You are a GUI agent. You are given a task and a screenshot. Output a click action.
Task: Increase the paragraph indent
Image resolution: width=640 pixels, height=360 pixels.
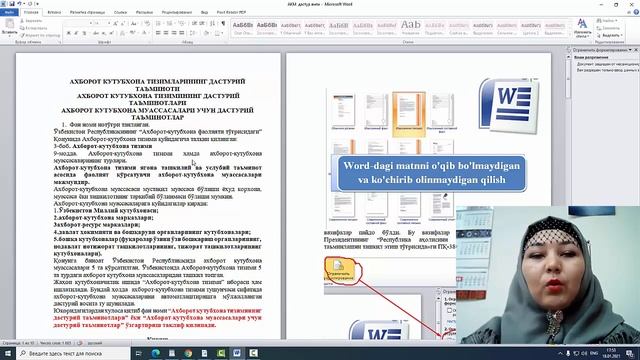point(202,23)
